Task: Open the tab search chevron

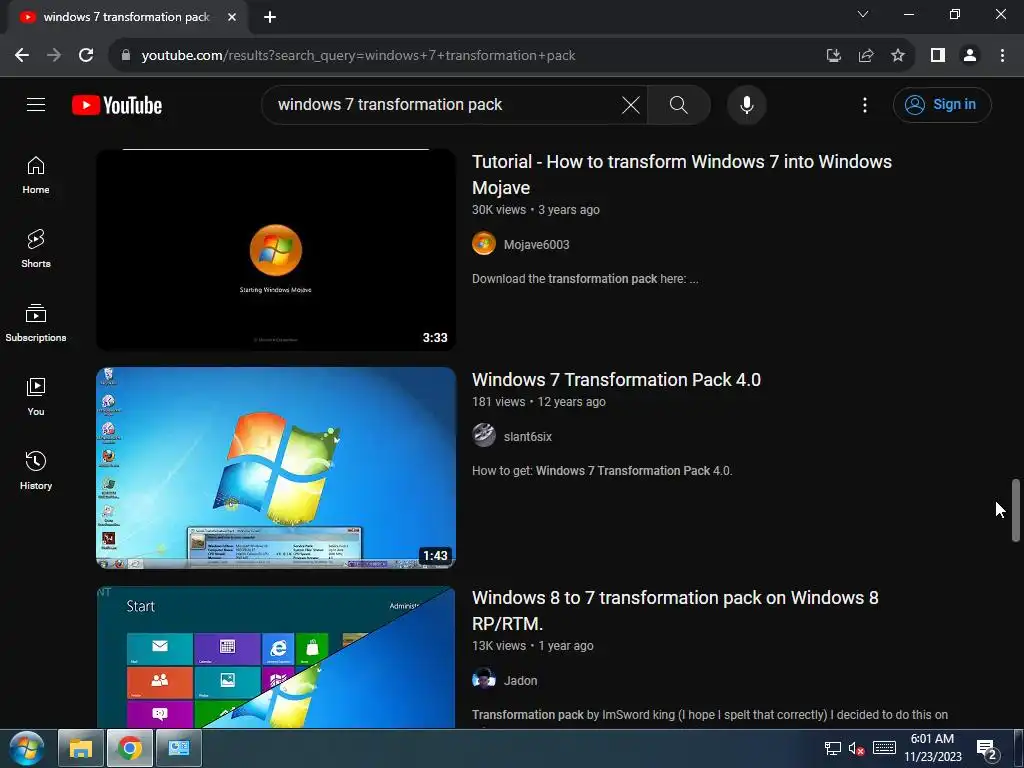Action: pyautogui.click(x=863, y=14)
